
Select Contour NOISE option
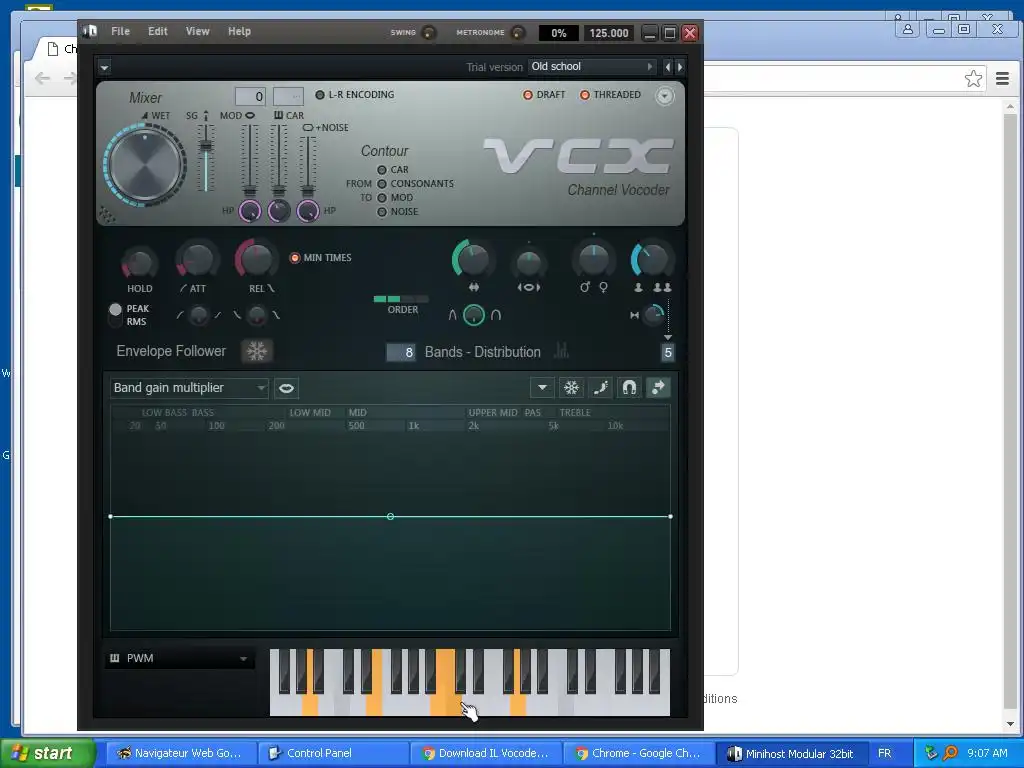tap(382, 212)
